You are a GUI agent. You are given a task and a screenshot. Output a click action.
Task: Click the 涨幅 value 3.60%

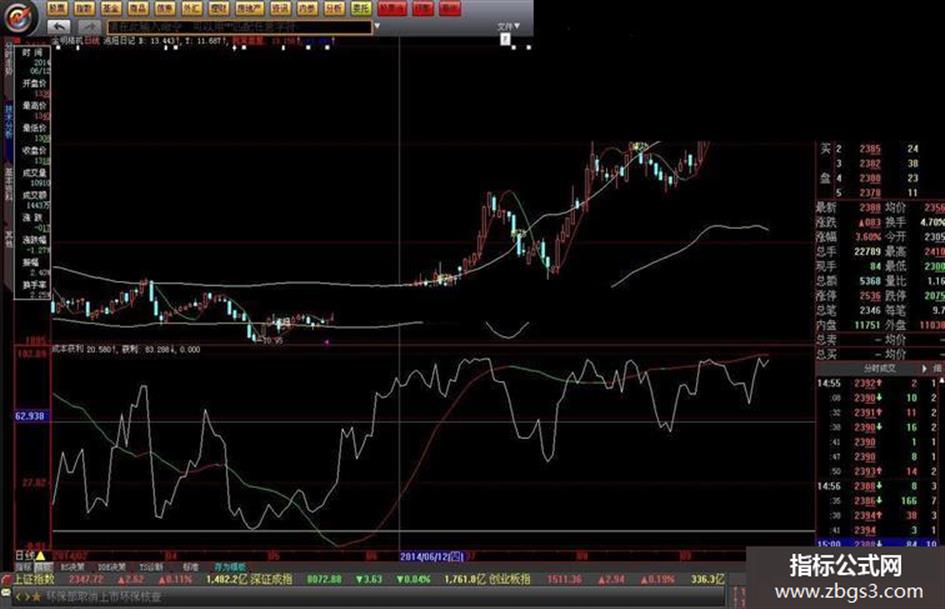[867, 237]
